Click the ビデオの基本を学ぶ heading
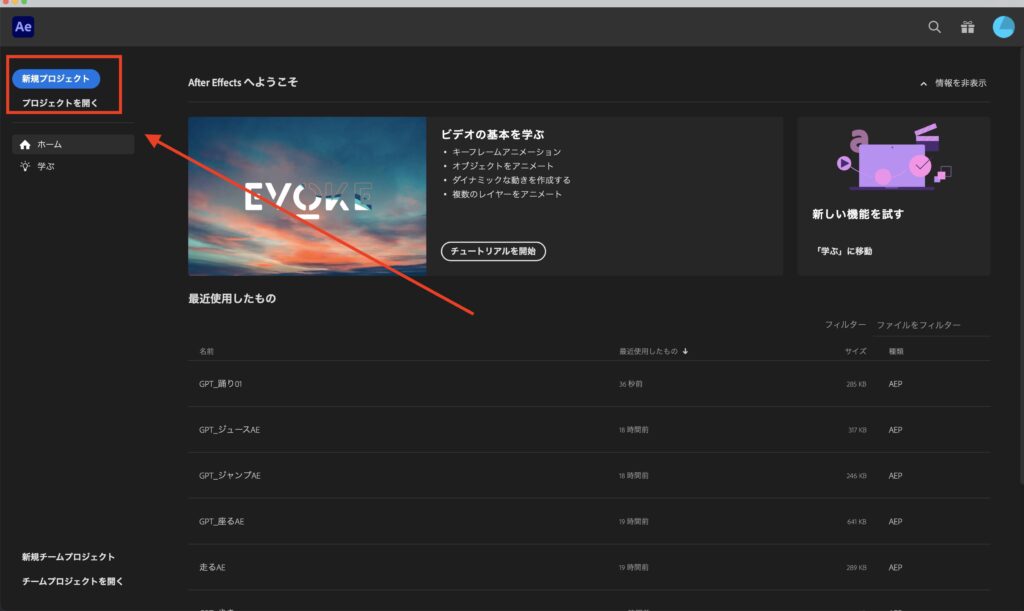The image size is (1024, 611). tap(492, 134)
